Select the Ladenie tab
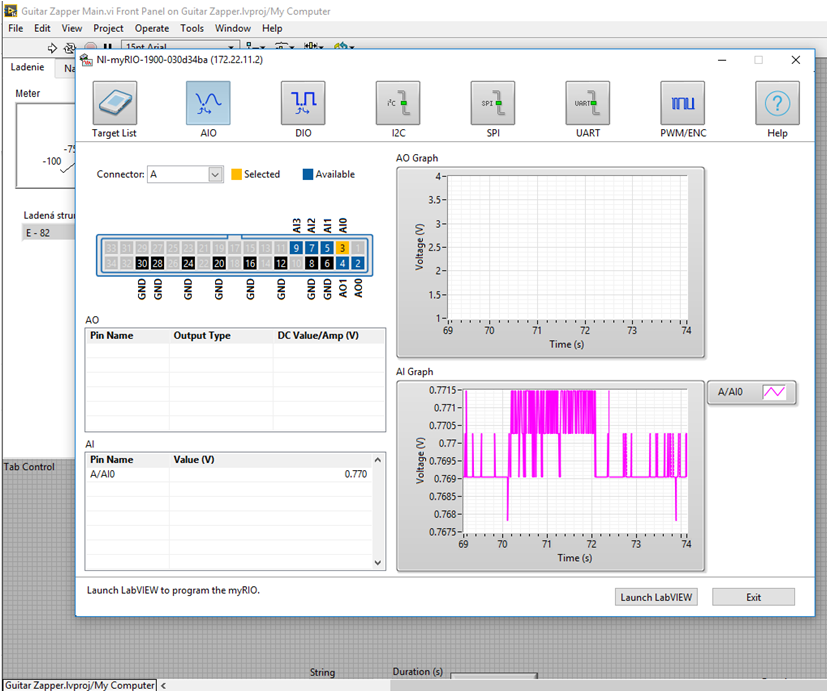This screenshot has height=692, width=828. [x=27, y=67]
